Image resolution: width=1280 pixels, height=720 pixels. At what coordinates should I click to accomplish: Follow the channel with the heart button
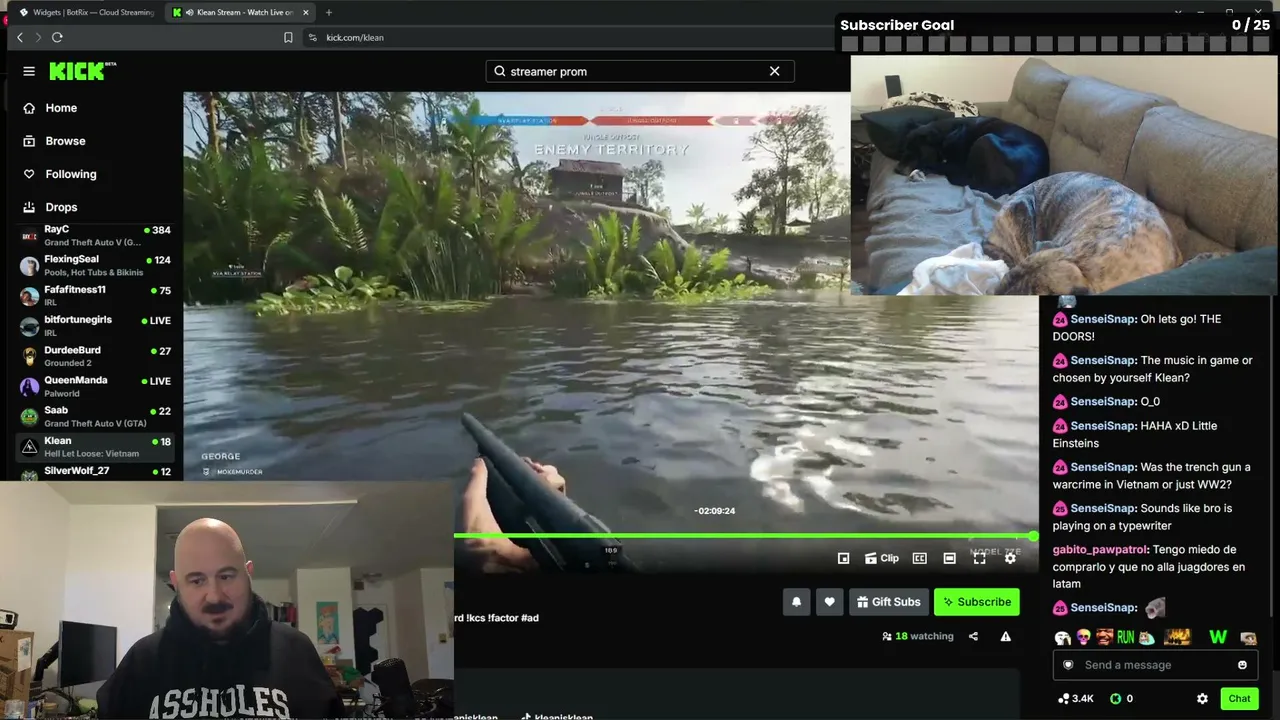pos(829,602)
